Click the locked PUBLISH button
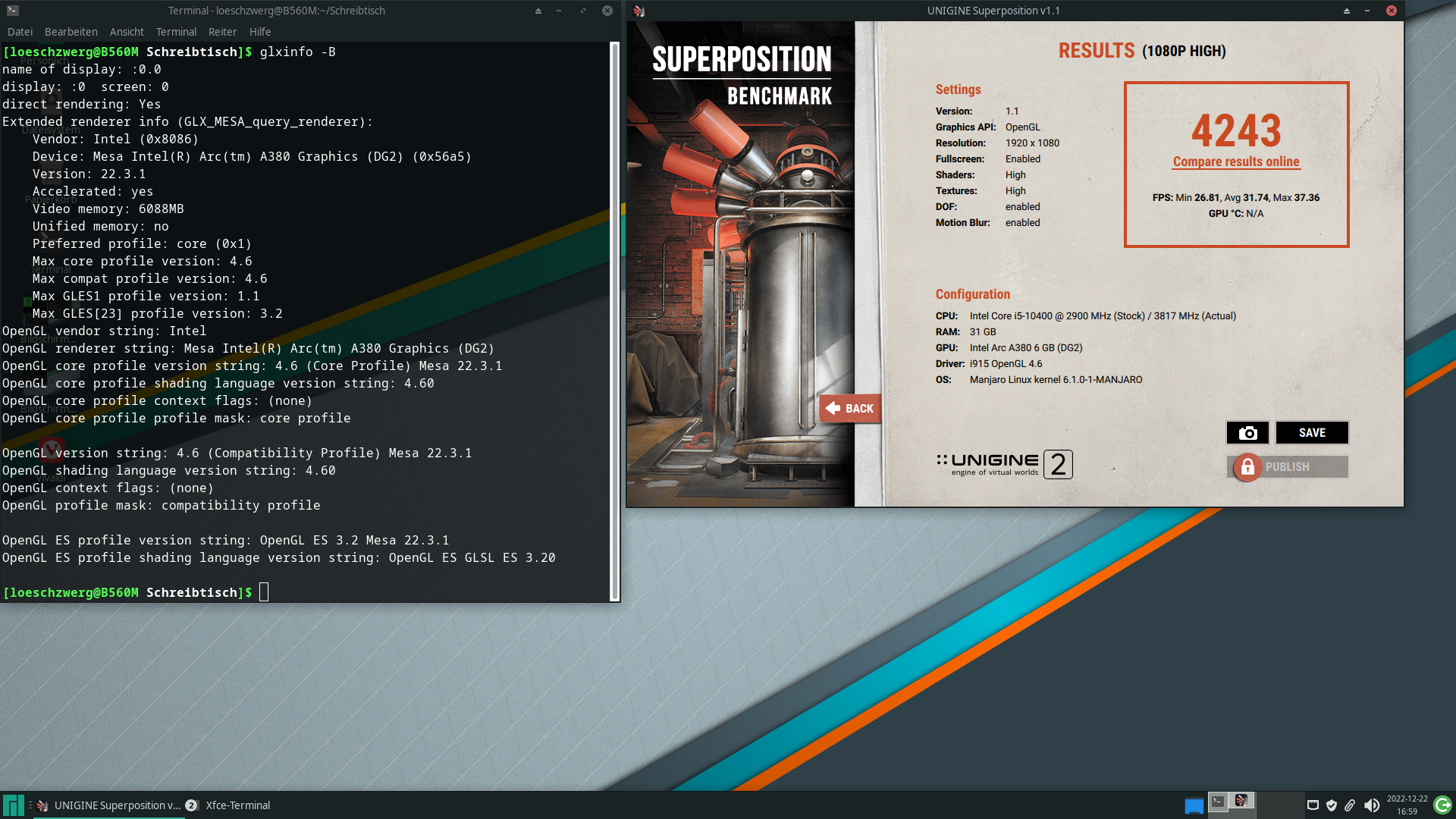This screenshot has height=819, width=1456. point(1287,467)
